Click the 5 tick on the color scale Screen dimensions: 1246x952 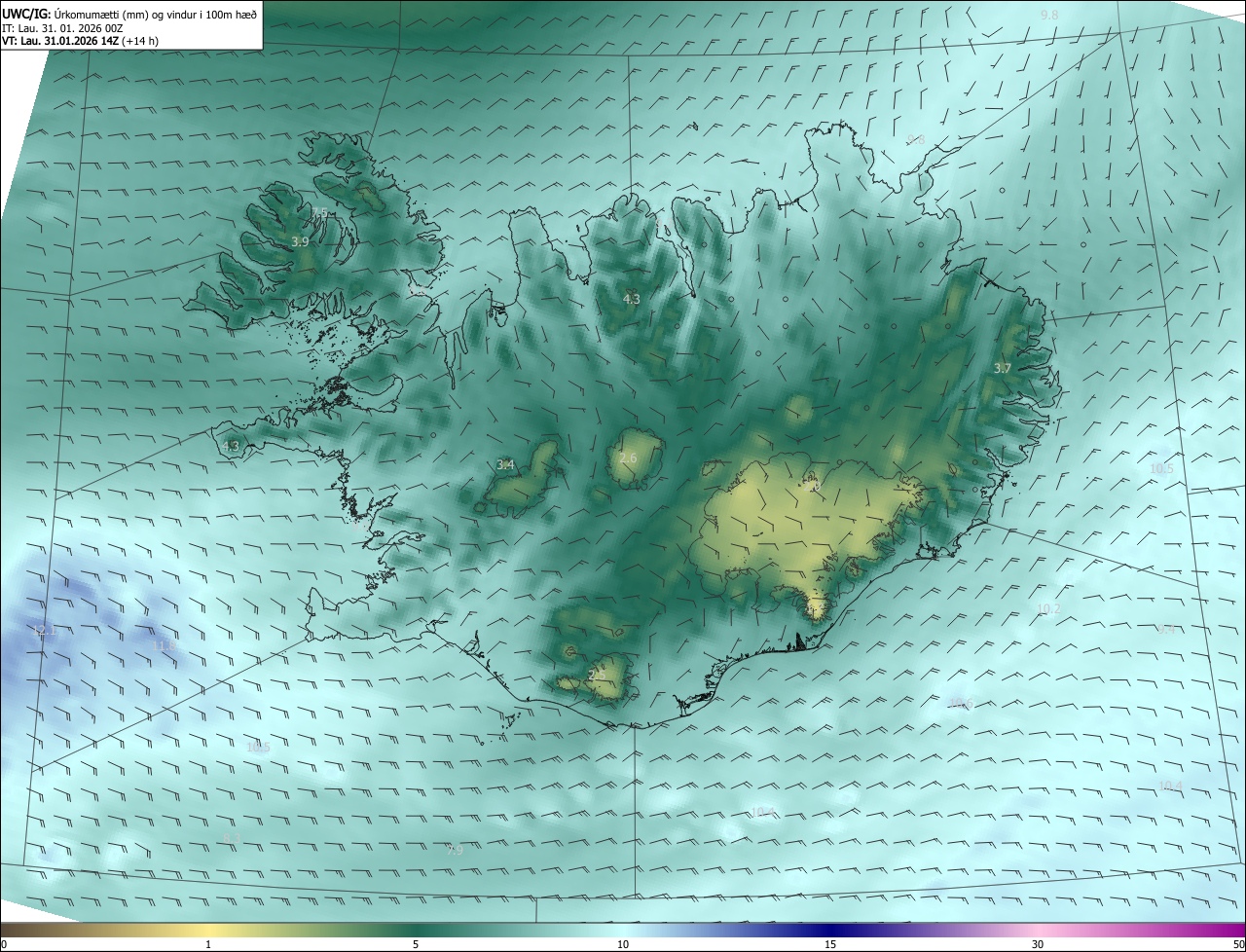(416, 944)
